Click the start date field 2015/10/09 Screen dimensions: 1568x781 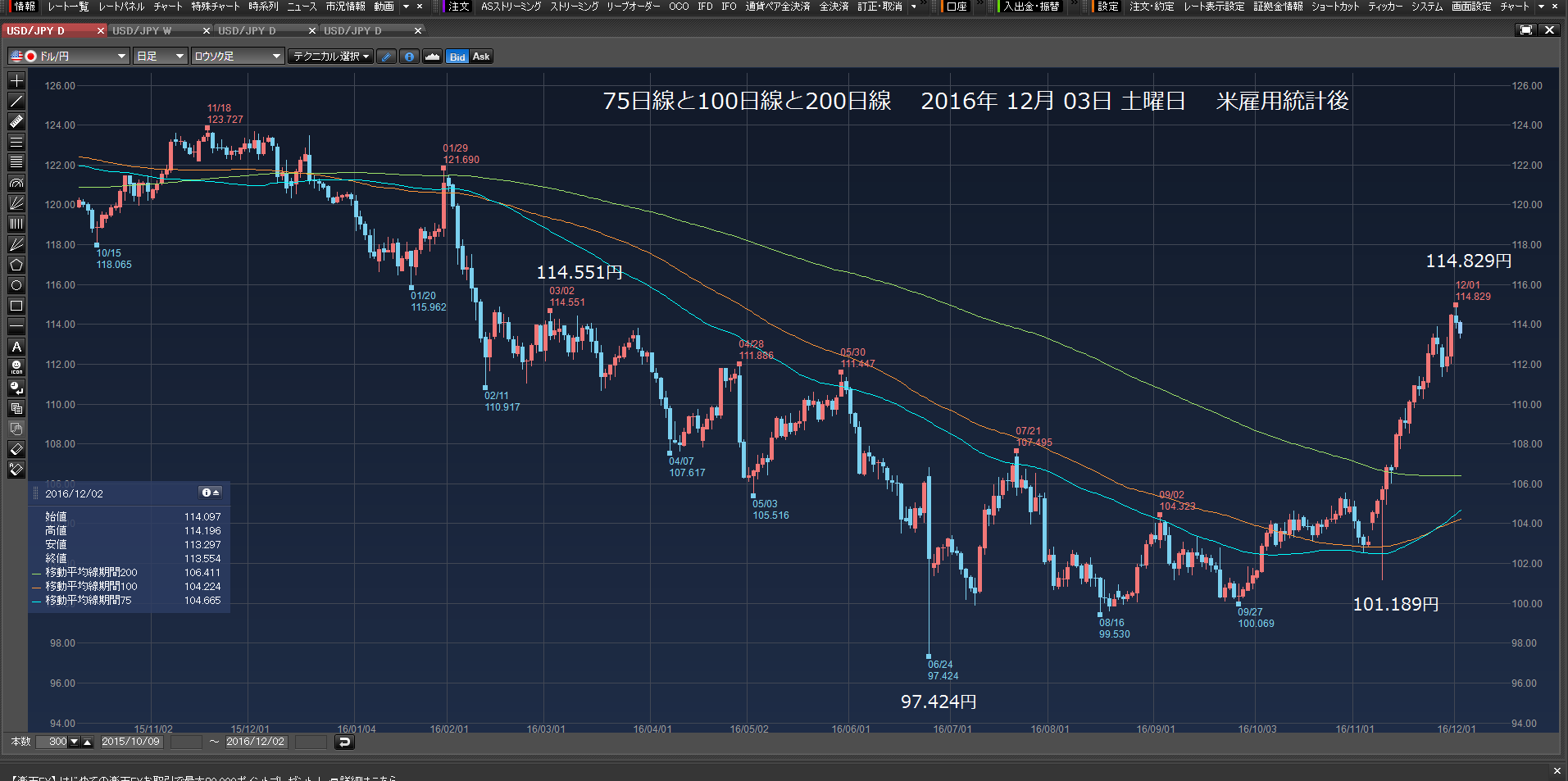pos(131,742)
